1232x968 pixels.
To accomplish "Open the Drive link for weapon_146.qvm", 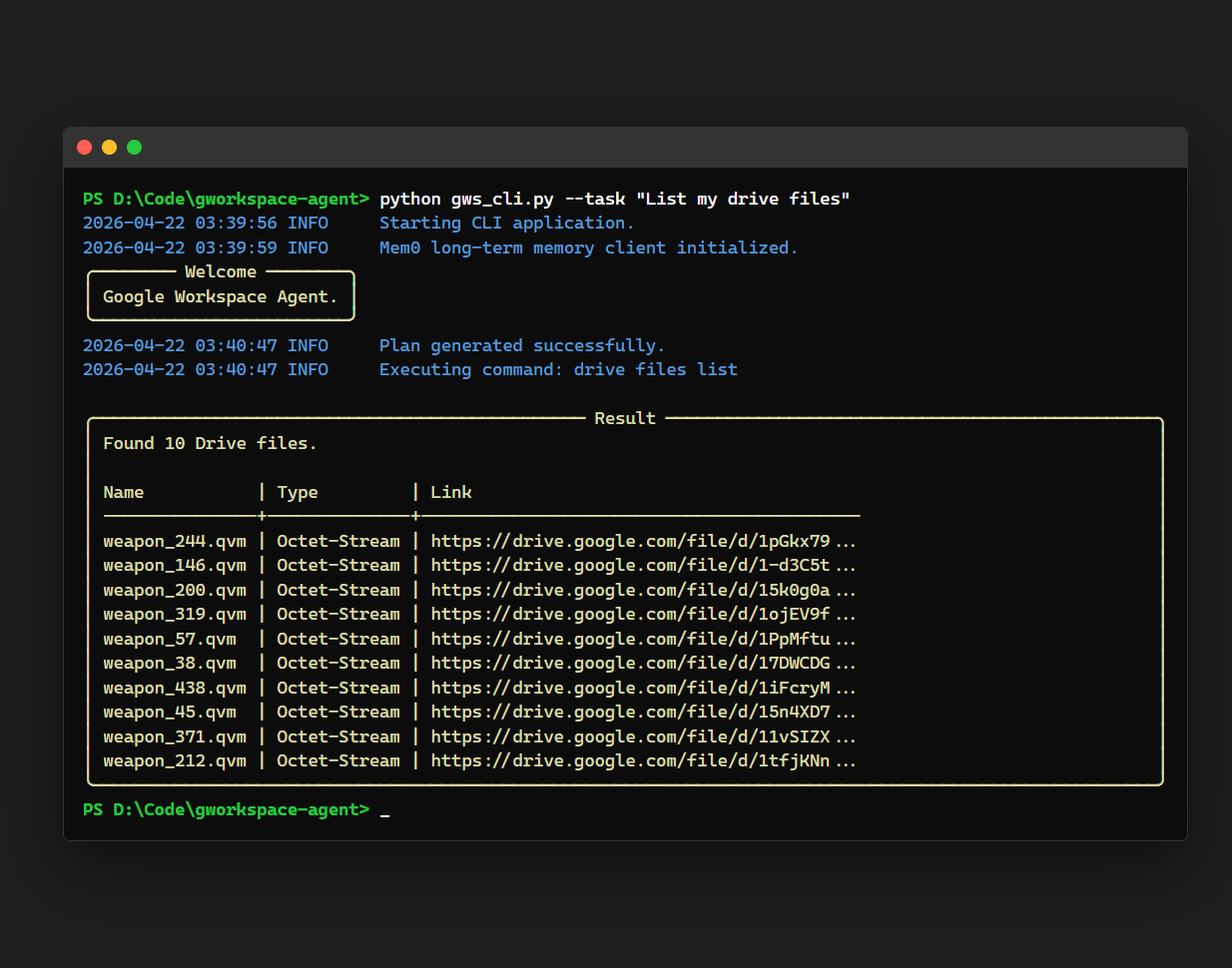I will click(643, 565).
